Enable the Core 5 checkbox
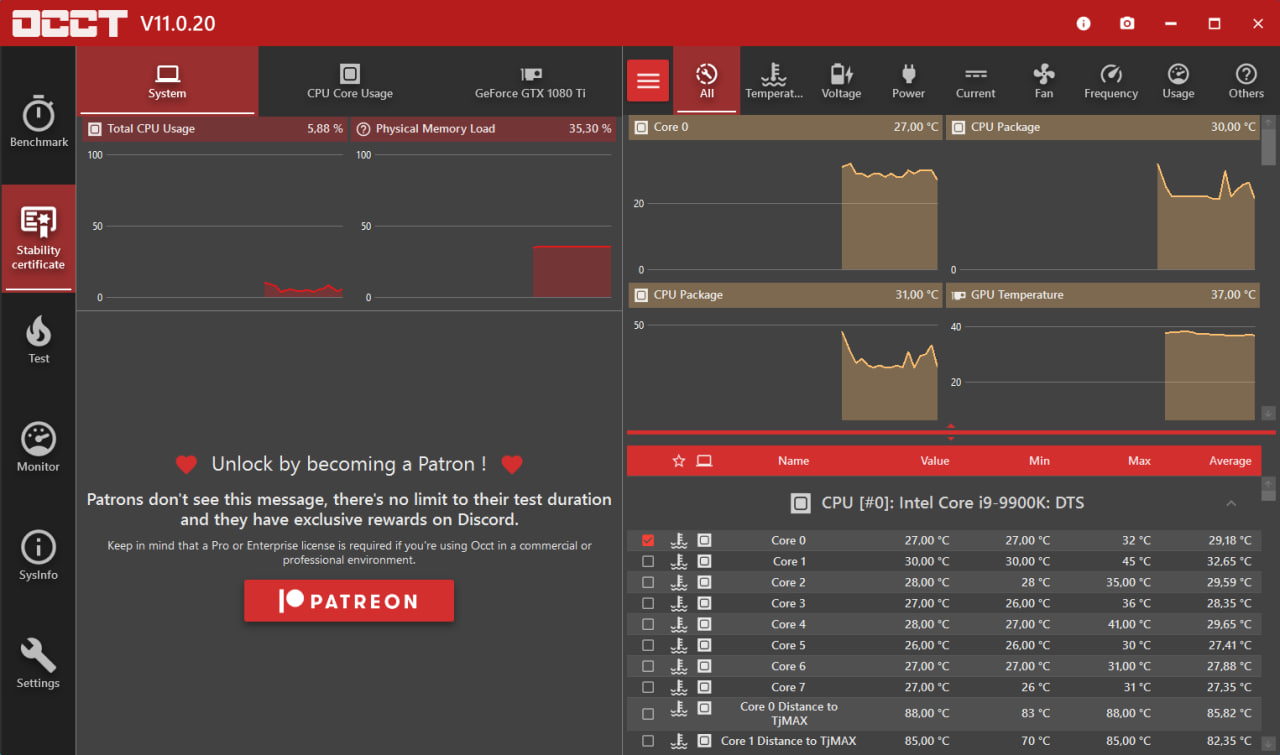This screenshot has width=1280, height=755. [x=648, y=645]
